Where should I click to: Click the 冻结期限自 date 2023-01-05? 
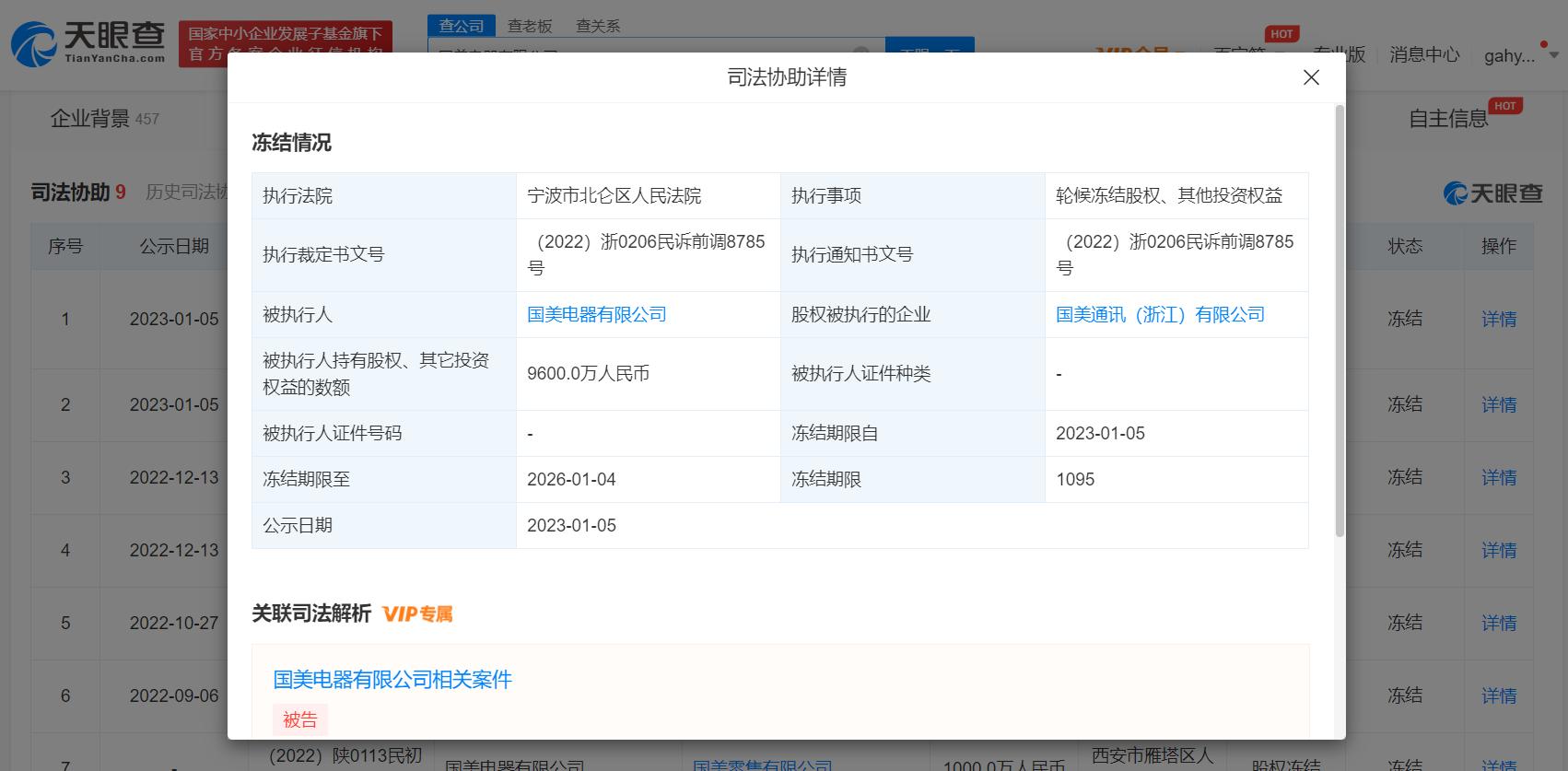(x=1100, y=434)
